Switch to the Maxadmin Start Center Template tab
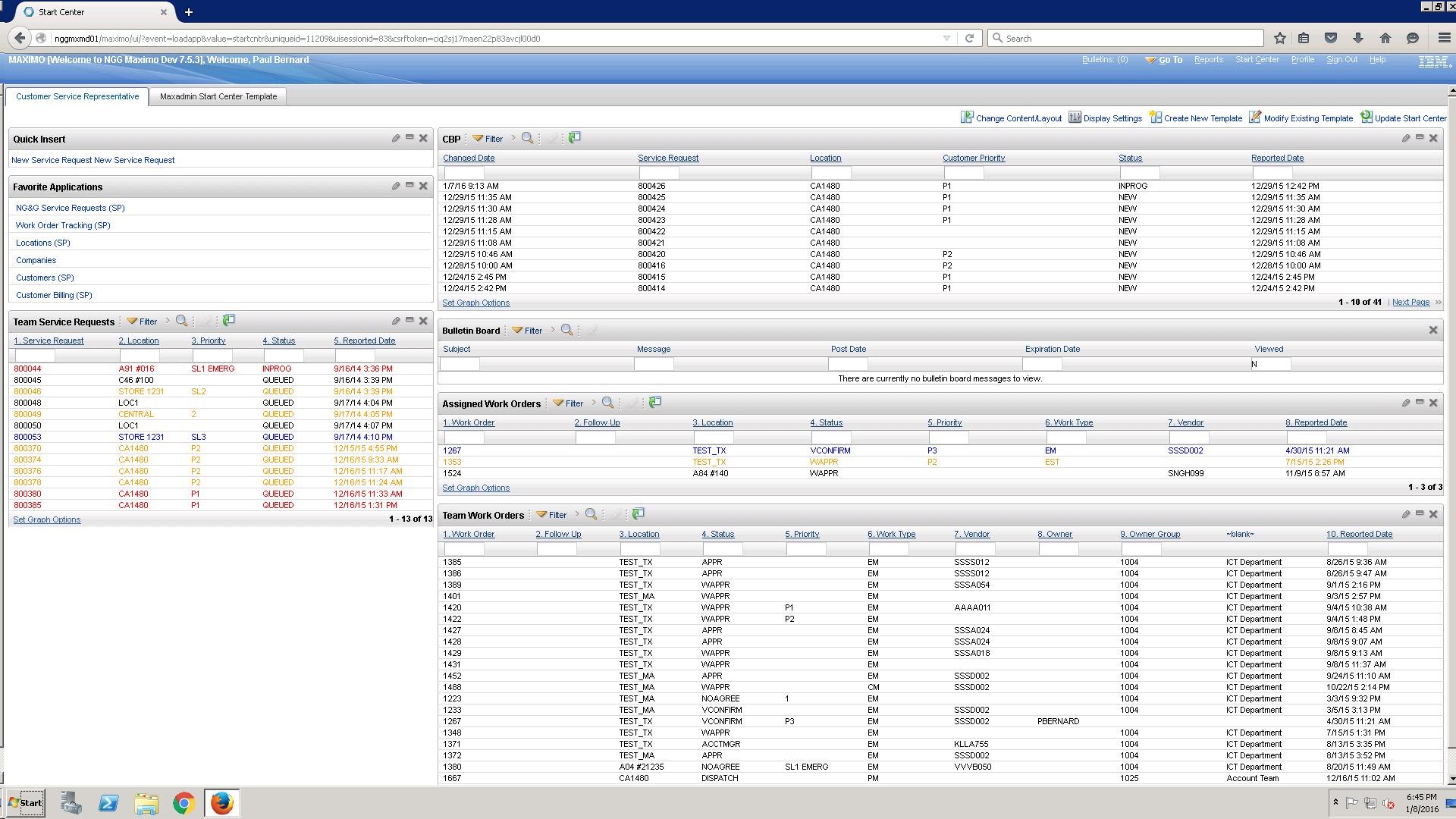 click(x=218, y=96)
